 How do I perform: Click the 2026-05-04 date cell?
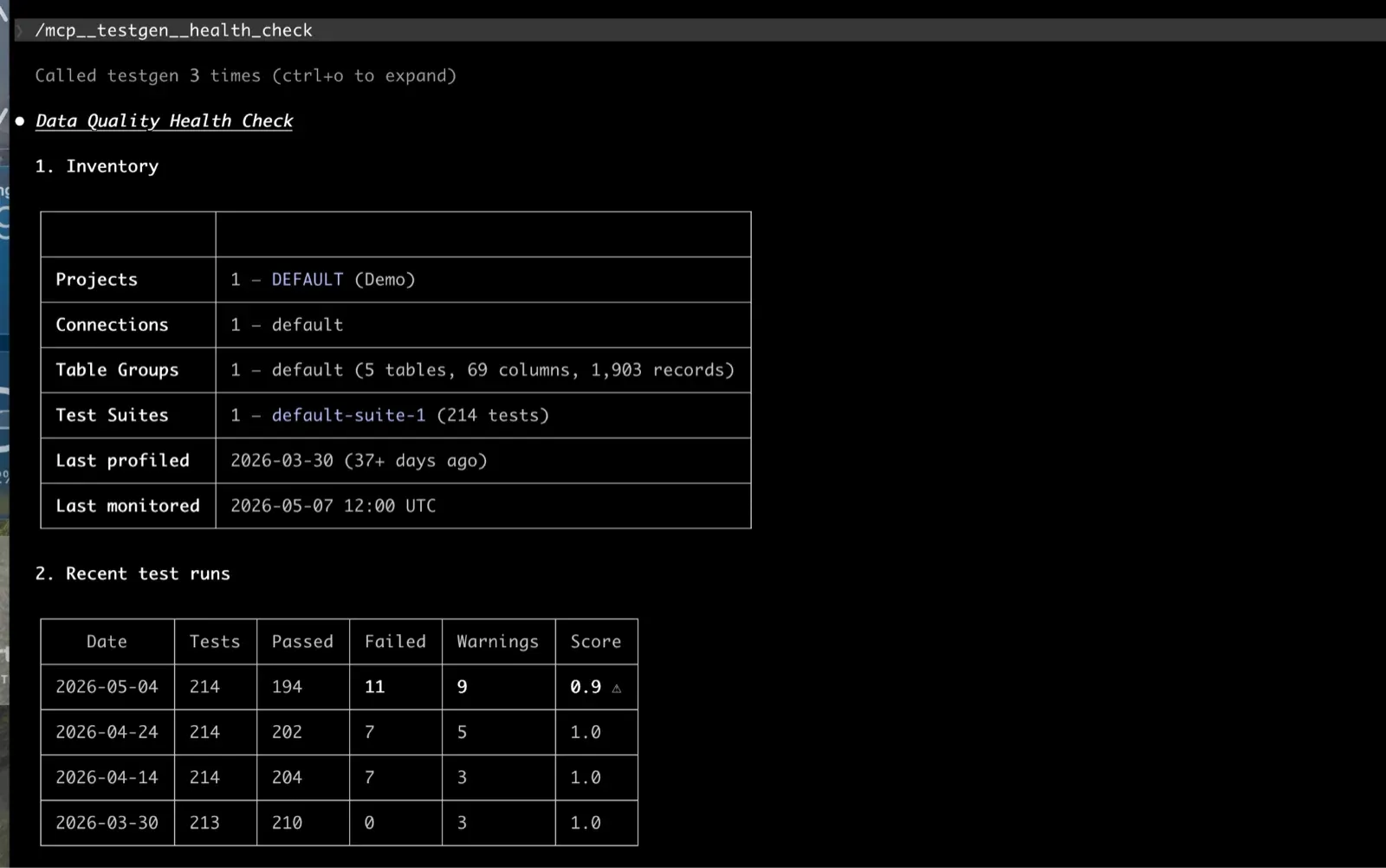click(107, 687)
